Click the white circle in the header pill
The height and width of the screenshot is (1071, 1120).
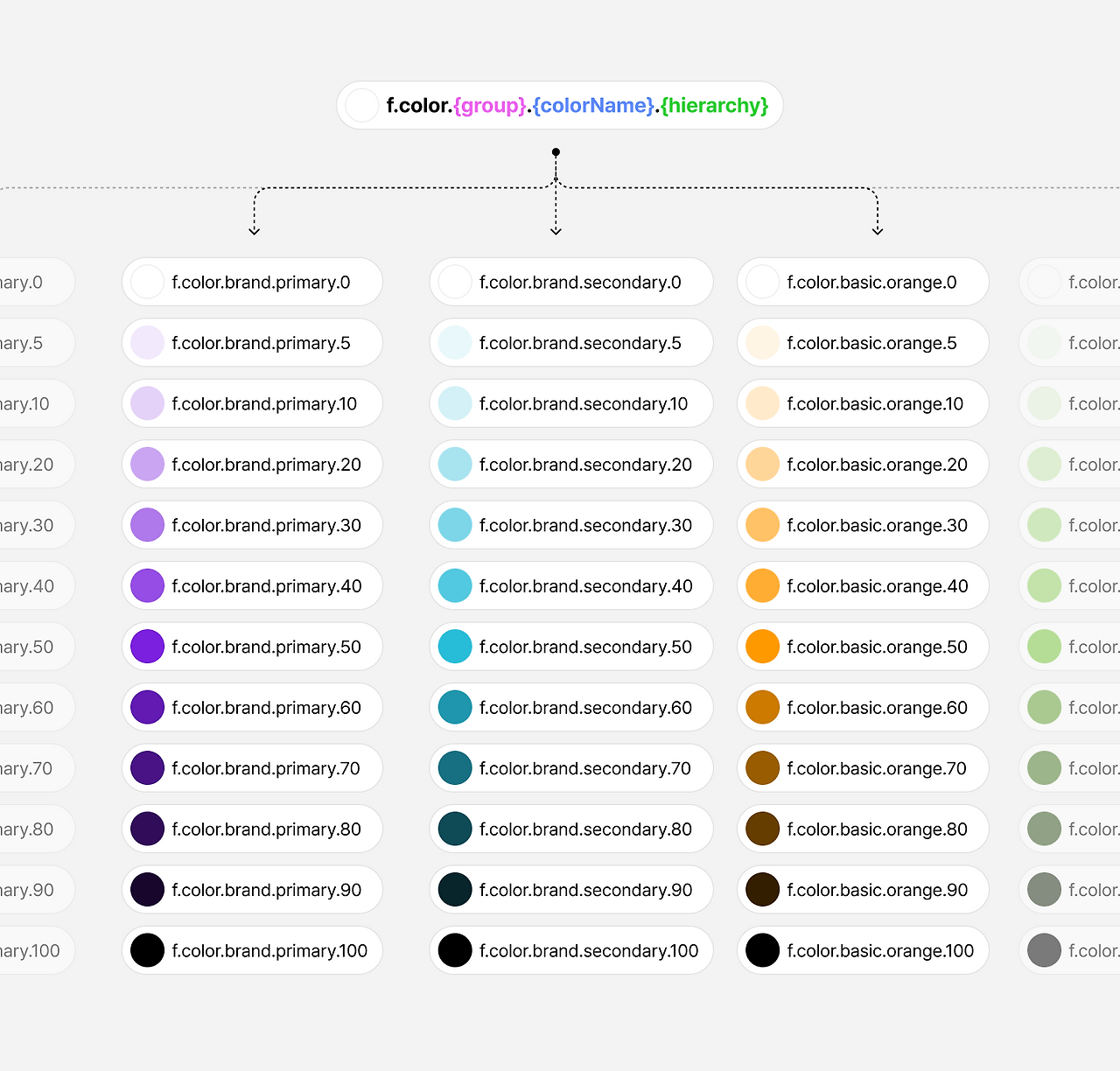pos(361,106)
